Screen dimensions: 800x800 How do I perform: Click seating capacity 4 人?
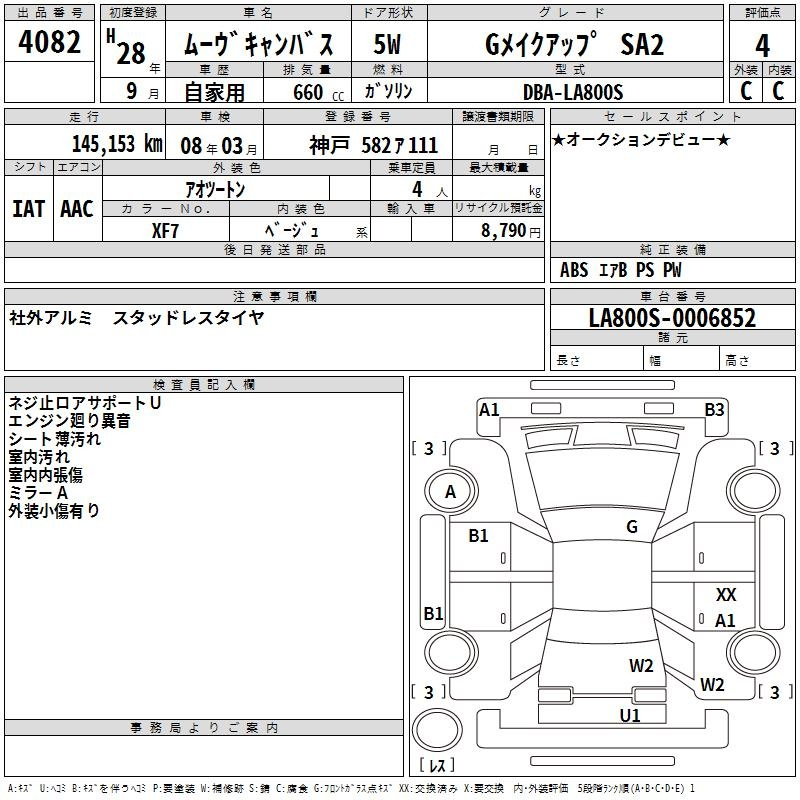(x=430, y=190)
